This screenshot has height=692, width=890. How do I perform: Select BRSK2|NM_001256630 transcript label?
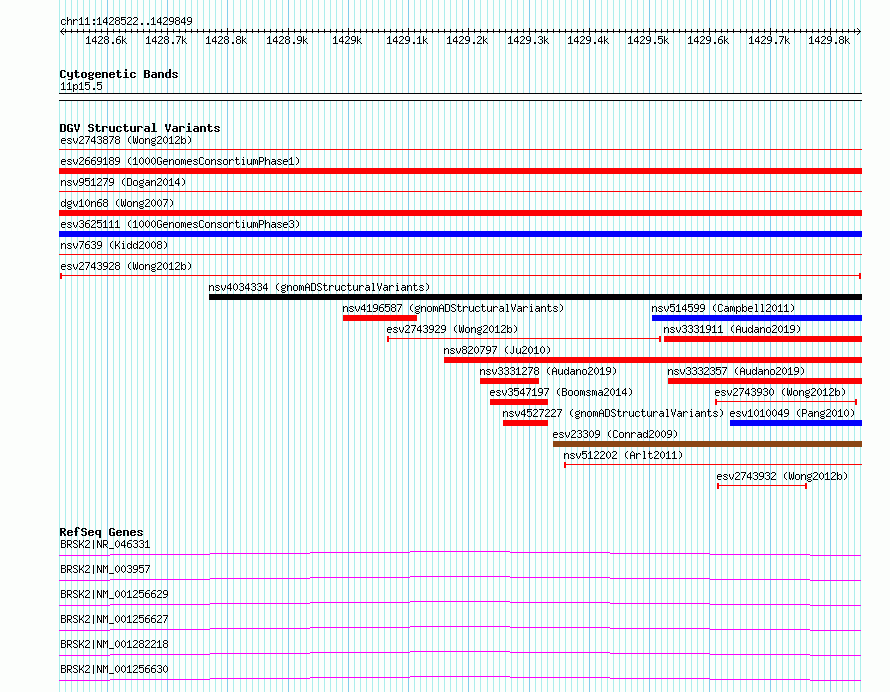pyautogui.click(x=114, y=669)
